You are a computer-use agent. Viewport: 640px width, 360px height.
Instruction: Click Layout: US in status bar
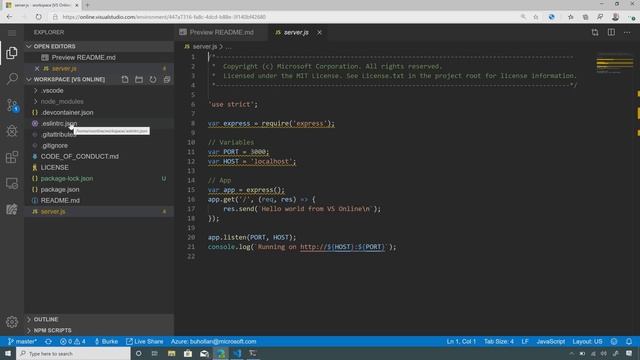tap(587, 342)
